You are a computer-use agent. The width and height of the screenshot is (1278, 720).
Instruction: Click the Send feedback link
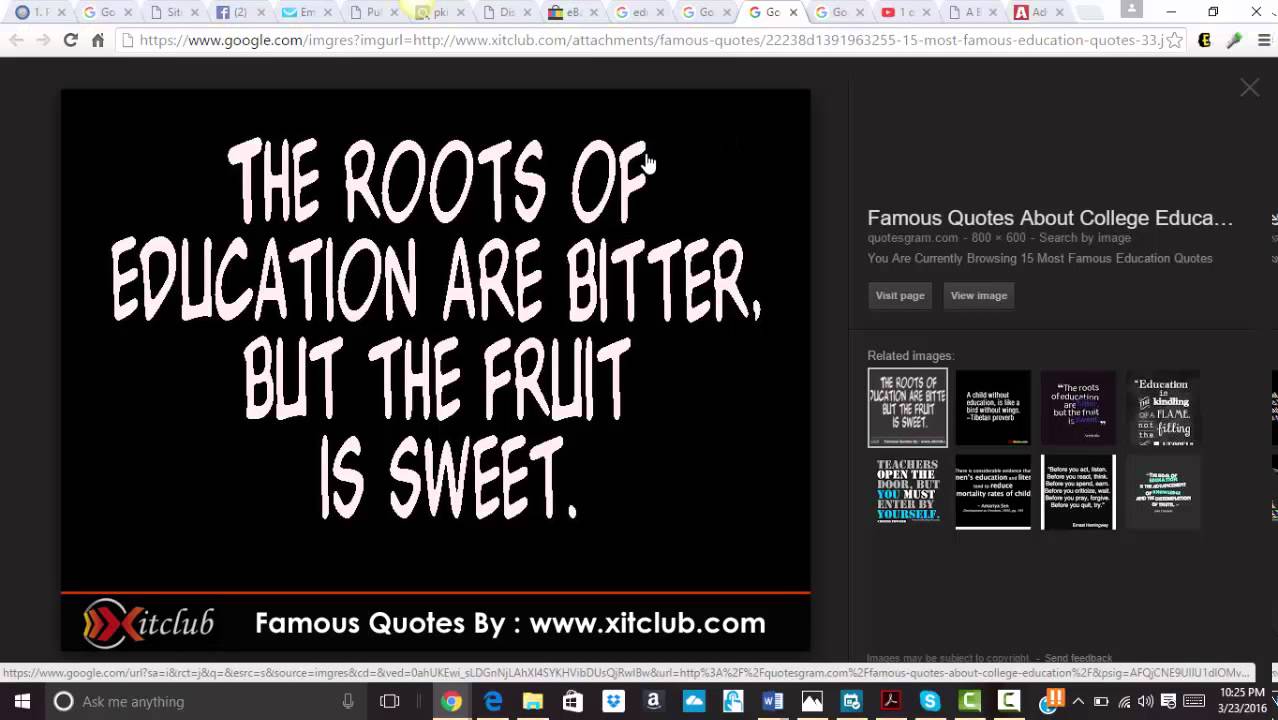click(1078, 658)
